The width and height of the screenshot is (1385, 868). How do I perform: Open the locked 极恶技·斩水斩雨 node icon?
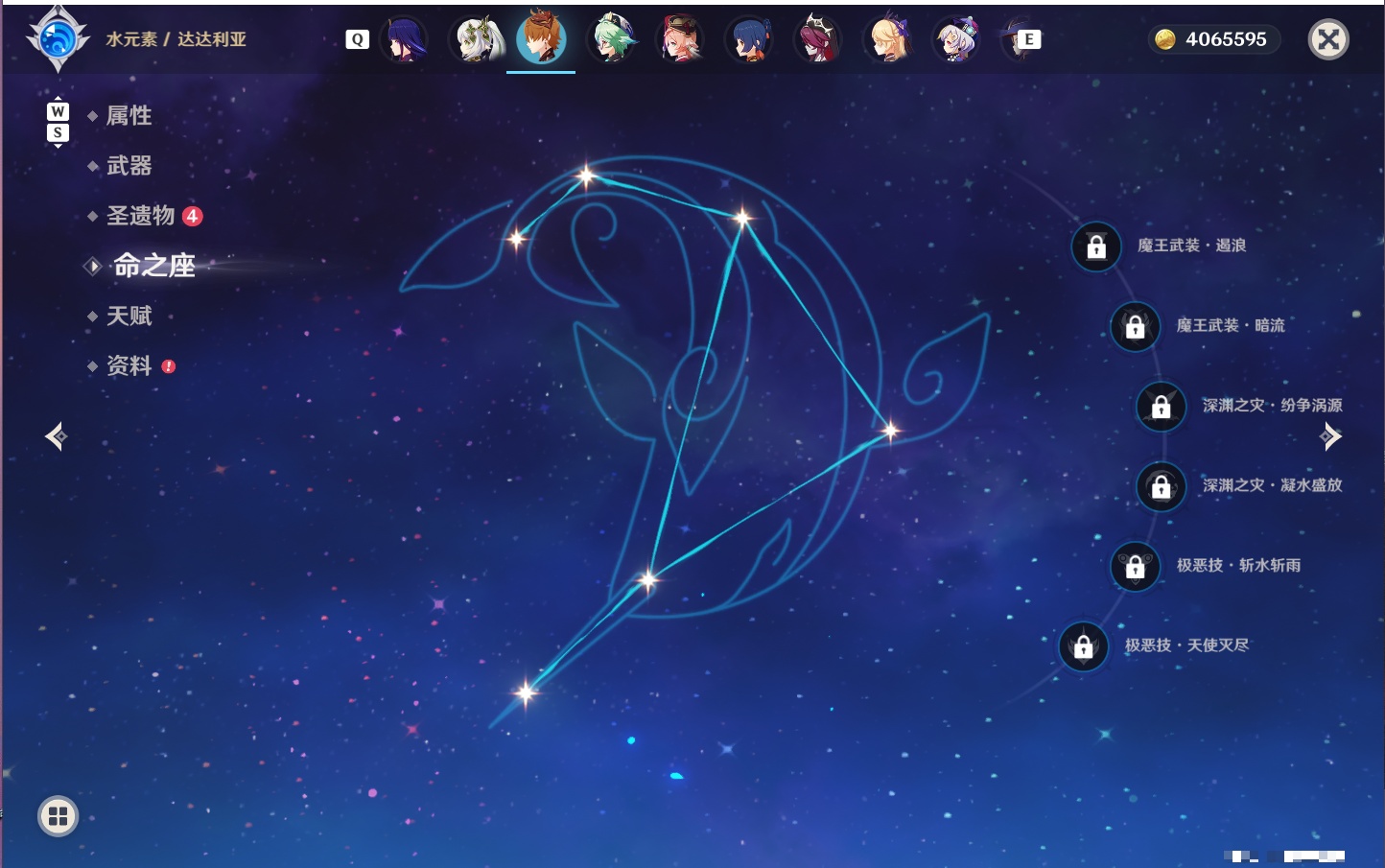tap(1136, 566)
